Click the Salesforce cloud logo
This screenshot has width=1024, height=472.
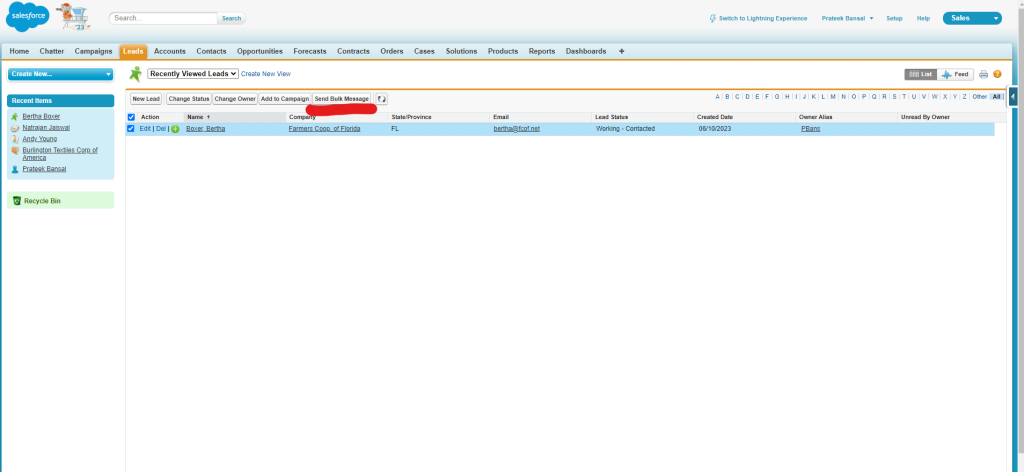[x=27, y=17]
